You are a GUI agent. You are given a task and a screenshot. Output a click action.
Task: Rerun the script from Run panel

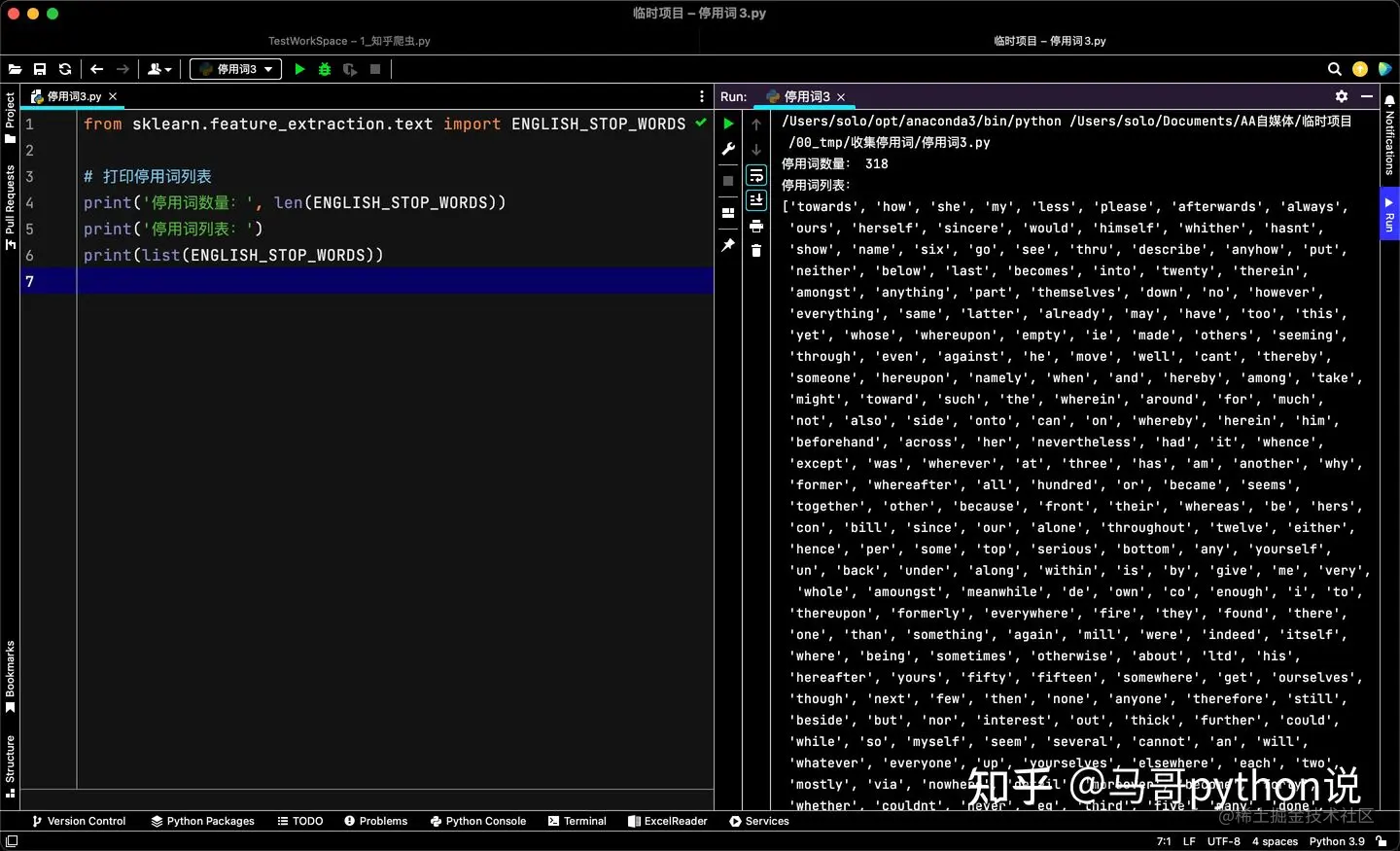(x=728, y=124)
